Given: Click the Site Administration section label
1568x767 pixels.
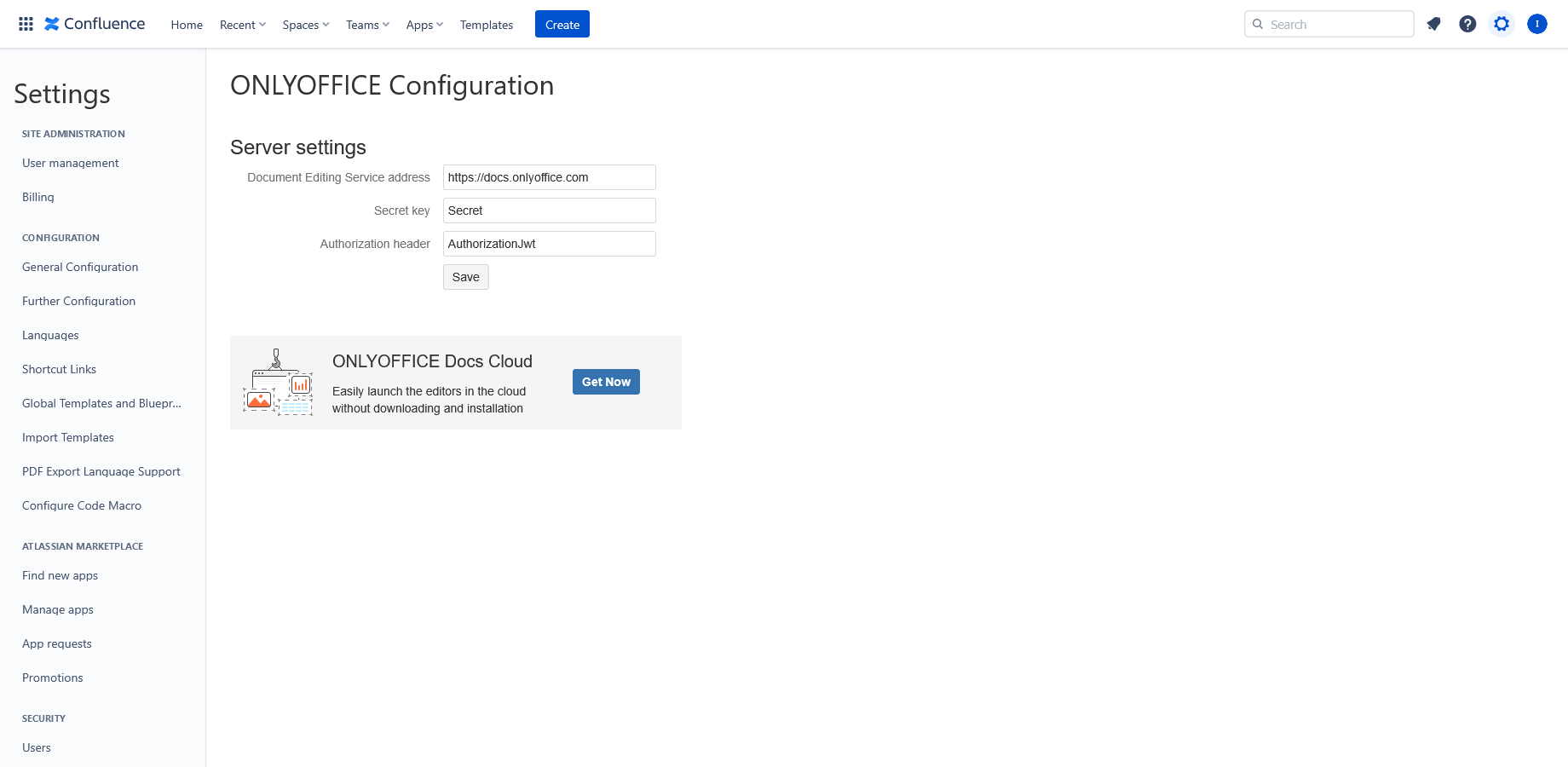Looking at the screenshot, I should (73, 134).
